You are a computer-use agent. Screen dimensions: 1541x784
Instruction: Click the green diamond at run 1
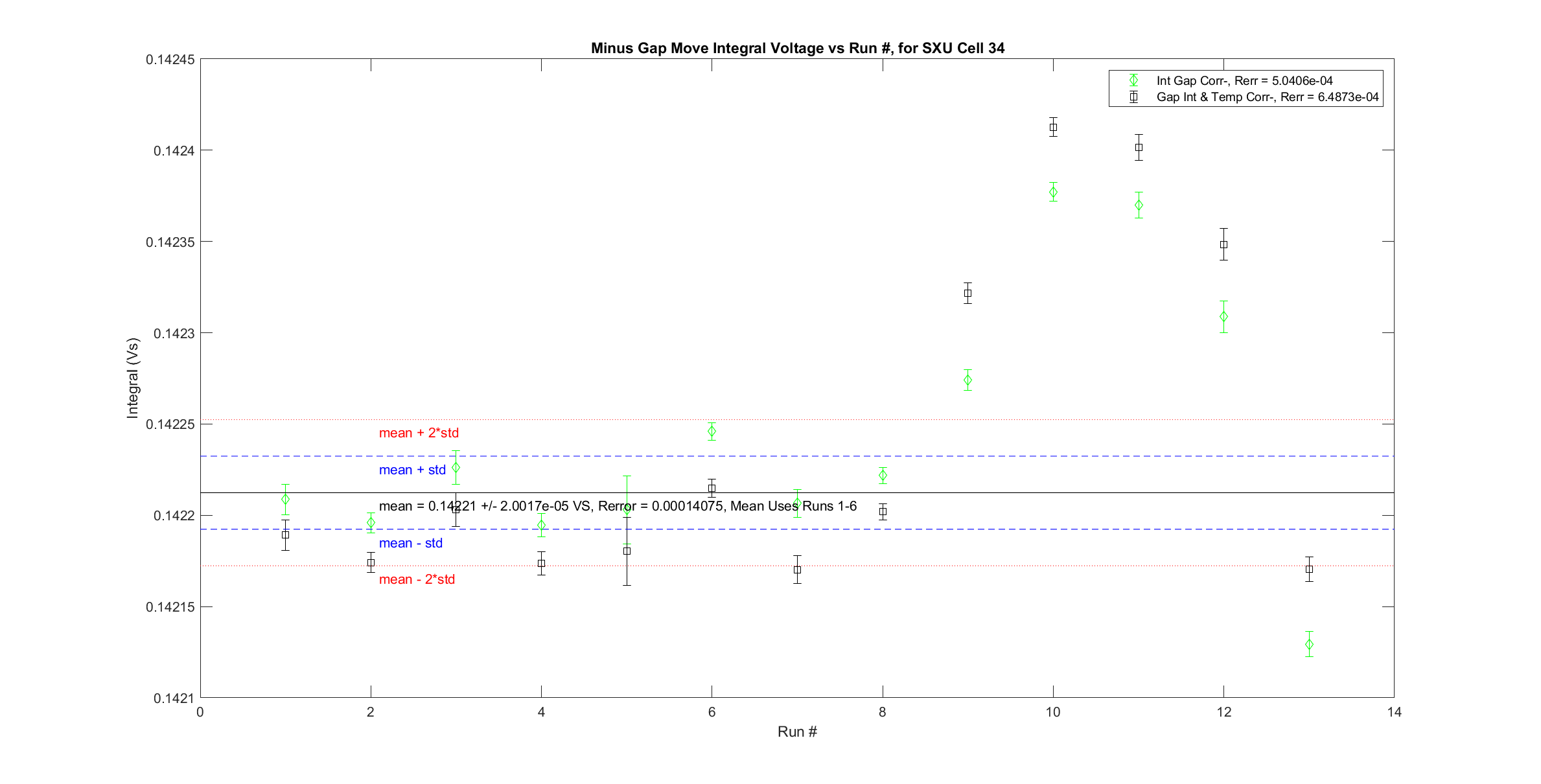click(x=285, y=500)
